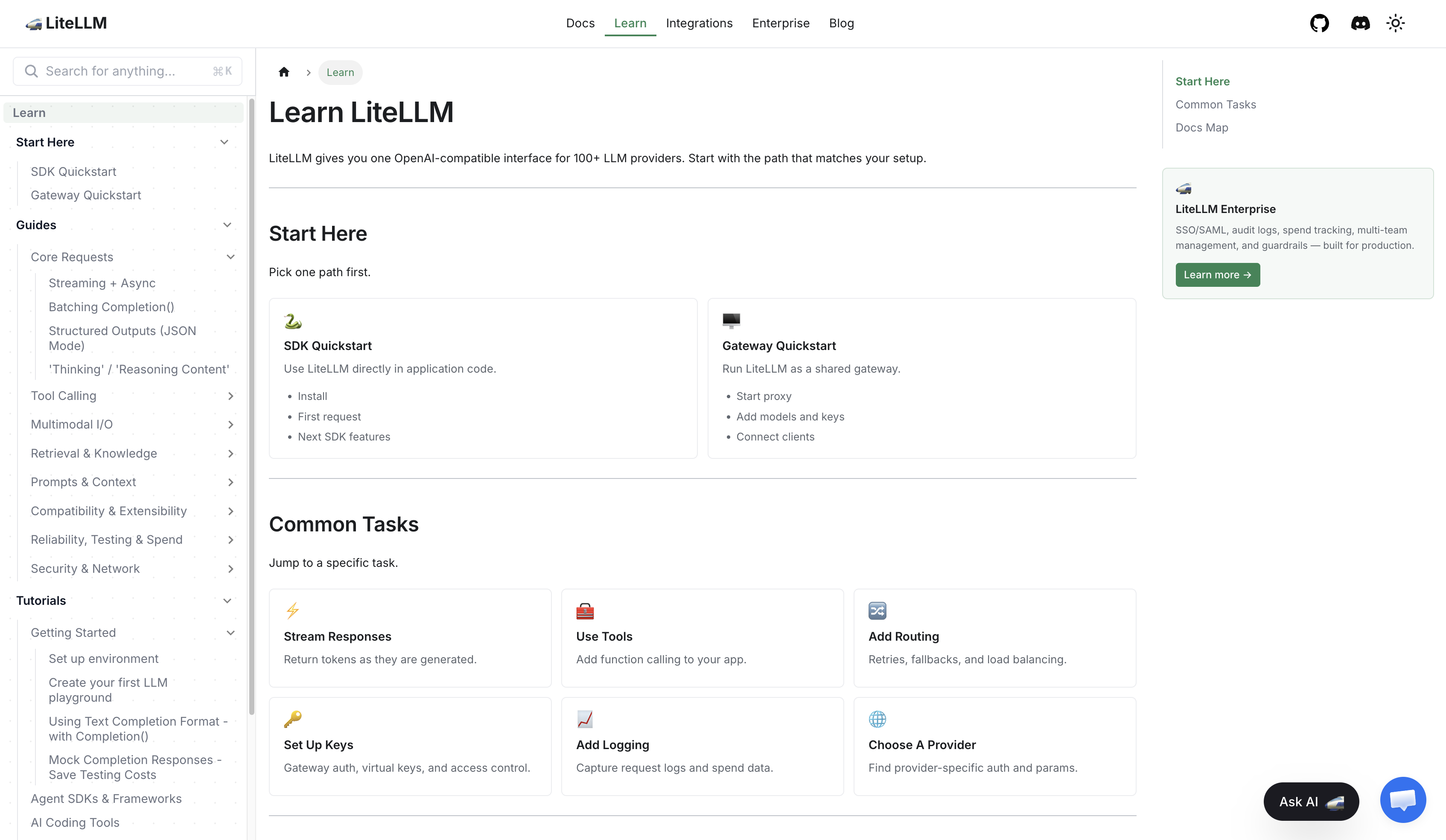Click the train icon in Enterprise card

(x=1184, y=189)
